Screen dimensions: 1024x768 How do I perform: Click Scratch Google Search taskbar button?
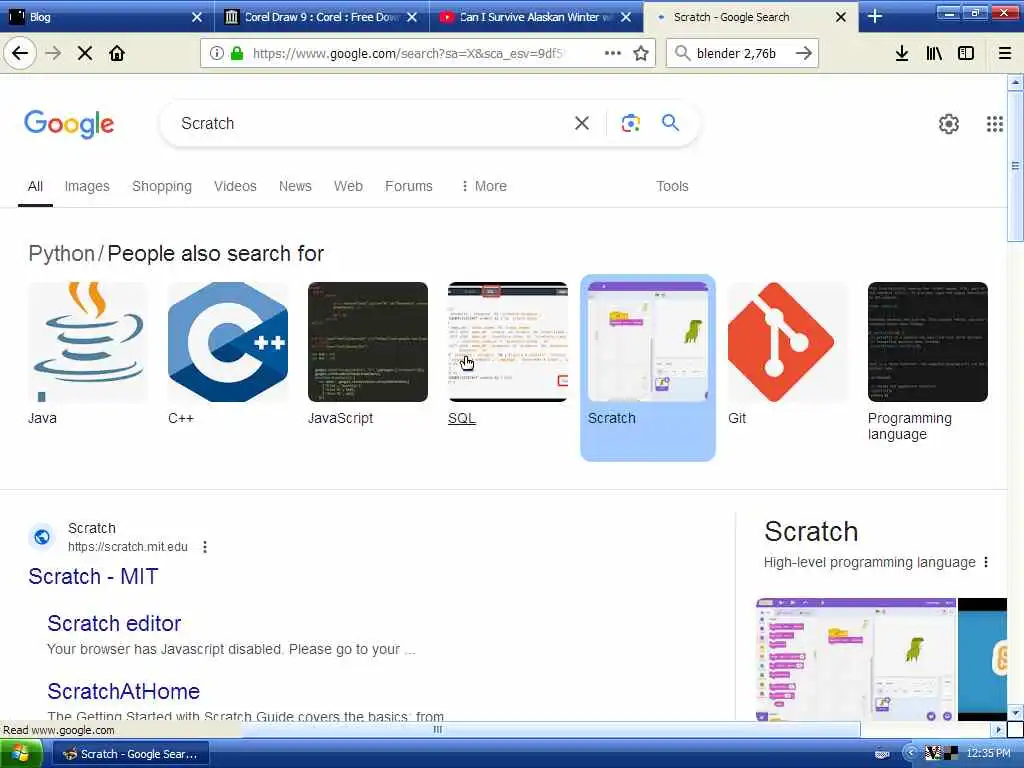click(x=131, y=754)
